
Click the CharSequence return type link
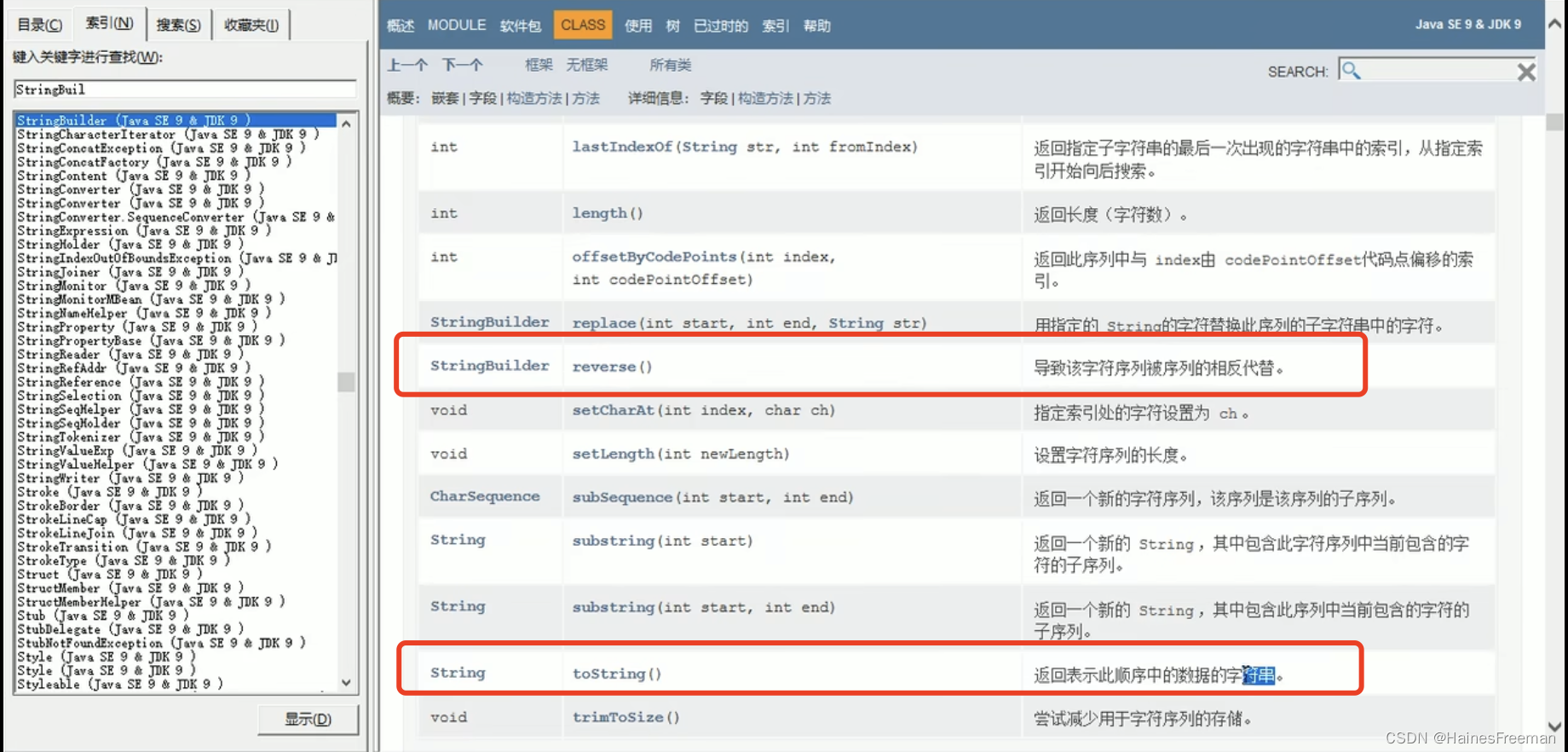(485, 496)
